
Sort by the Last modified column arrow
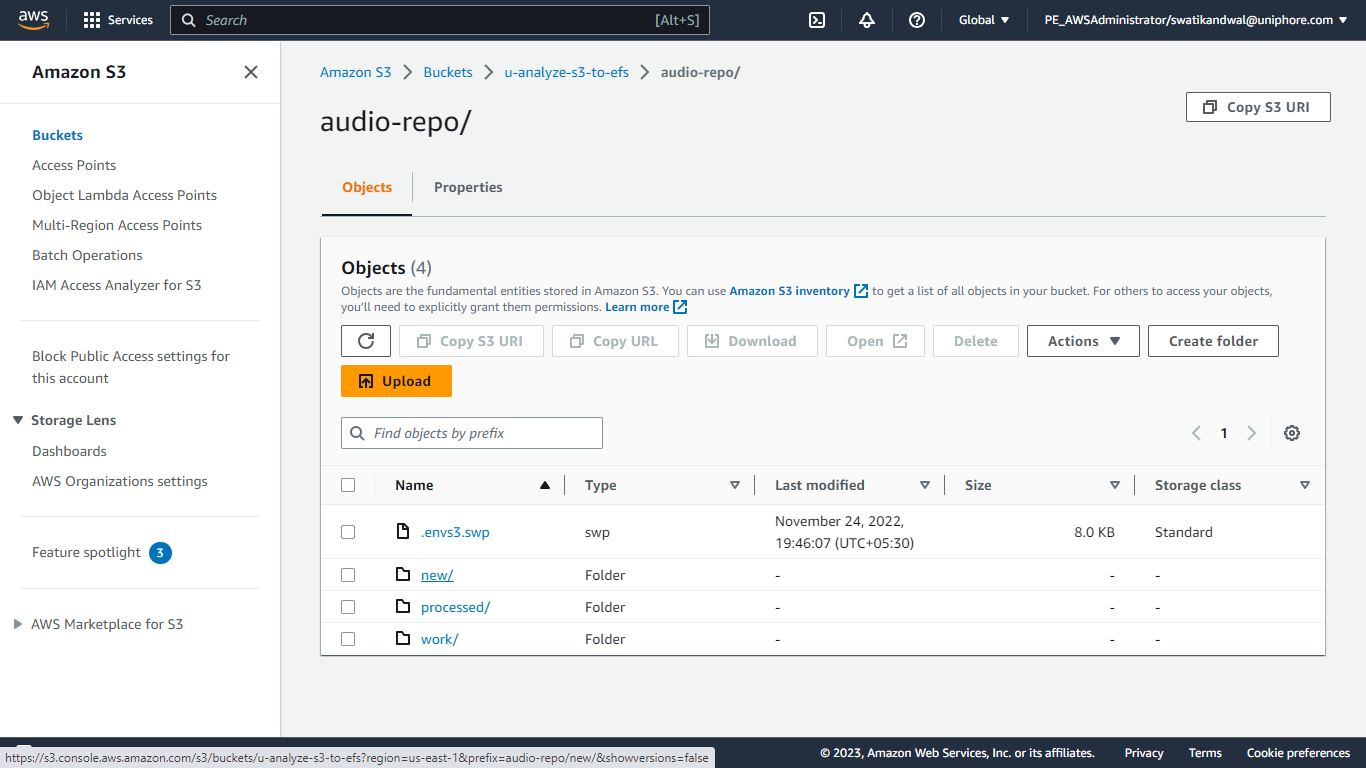pos(925,485)
